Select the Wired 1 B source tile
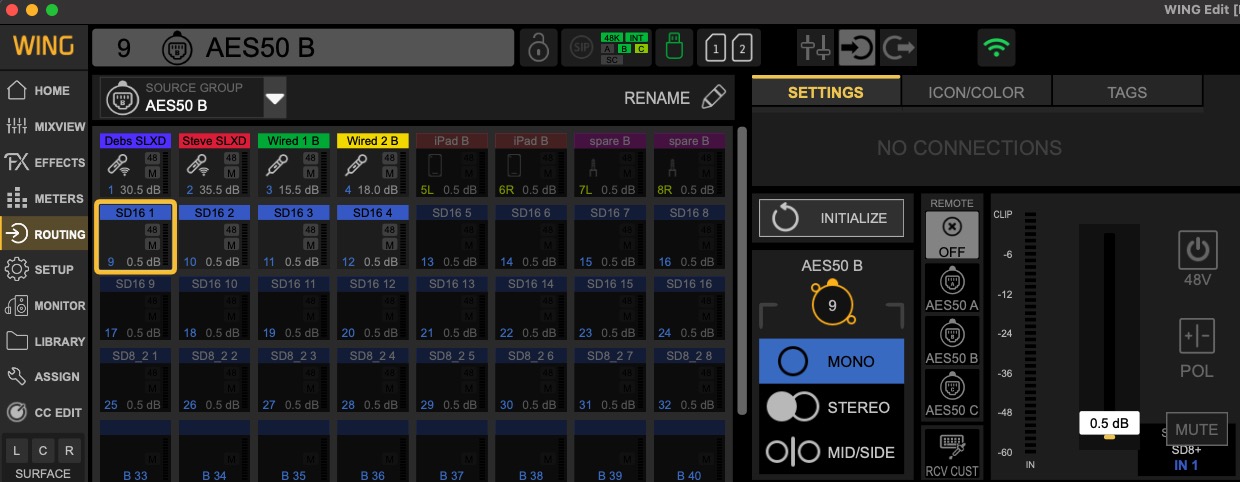Screen dimensions: 1240x482 tap(293, 165)
